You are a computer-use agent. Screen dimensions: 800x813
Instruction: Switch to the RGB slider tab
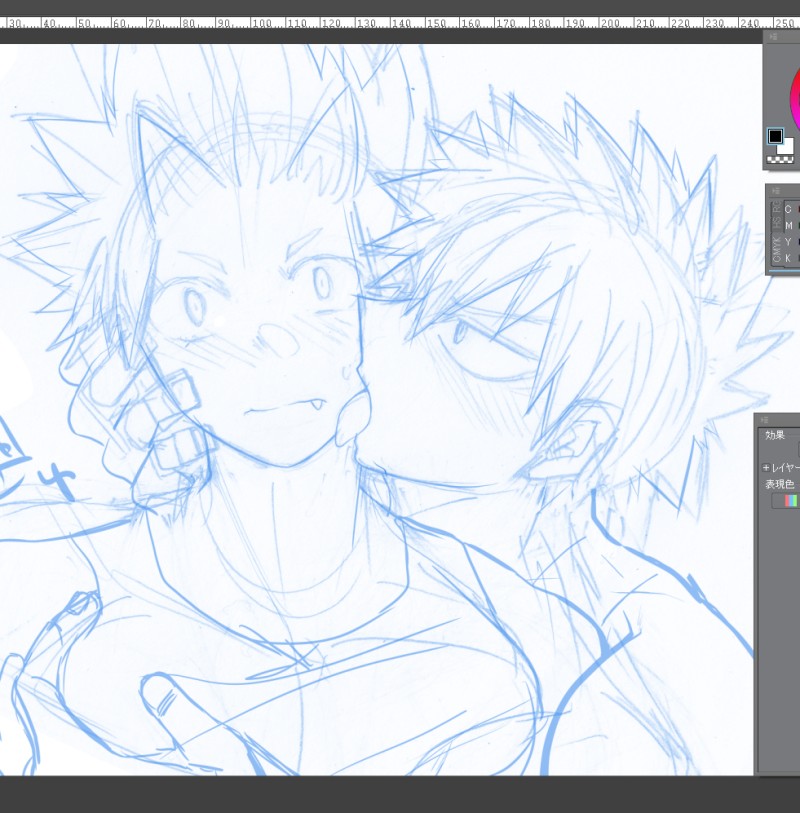776,207
